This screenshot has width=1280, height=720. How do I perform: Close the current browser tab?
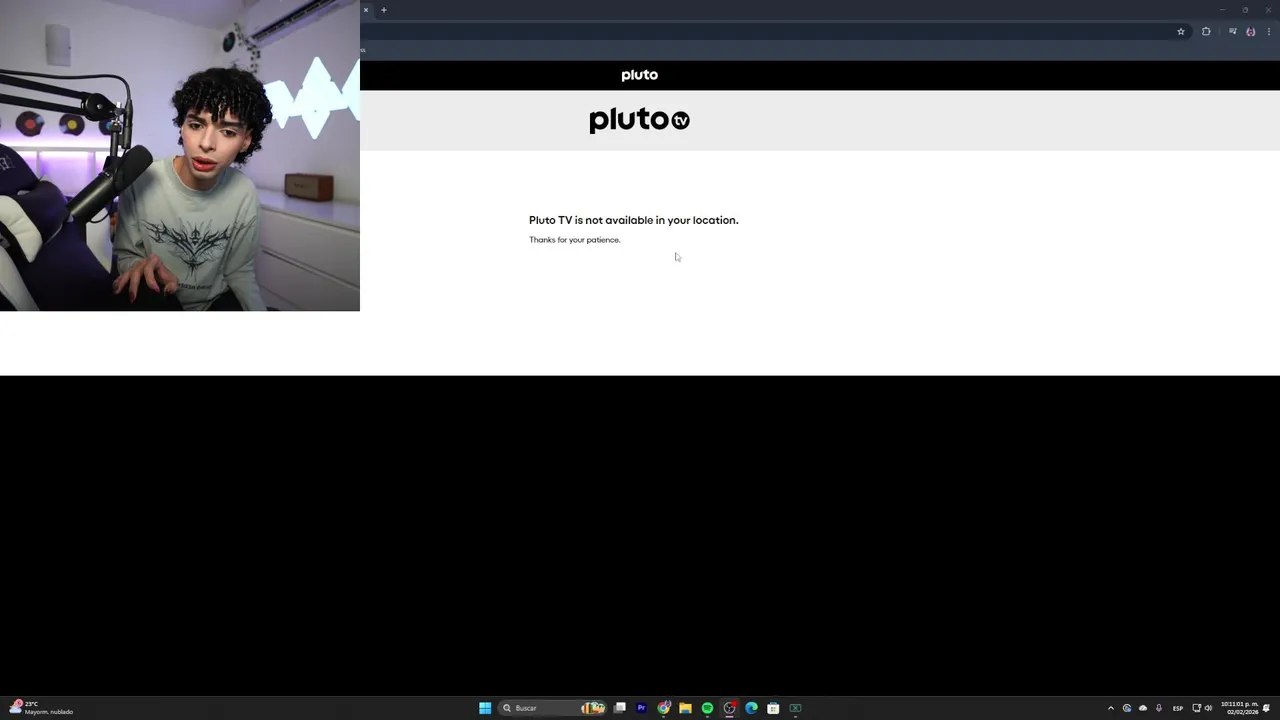click(x=366, y=10)
